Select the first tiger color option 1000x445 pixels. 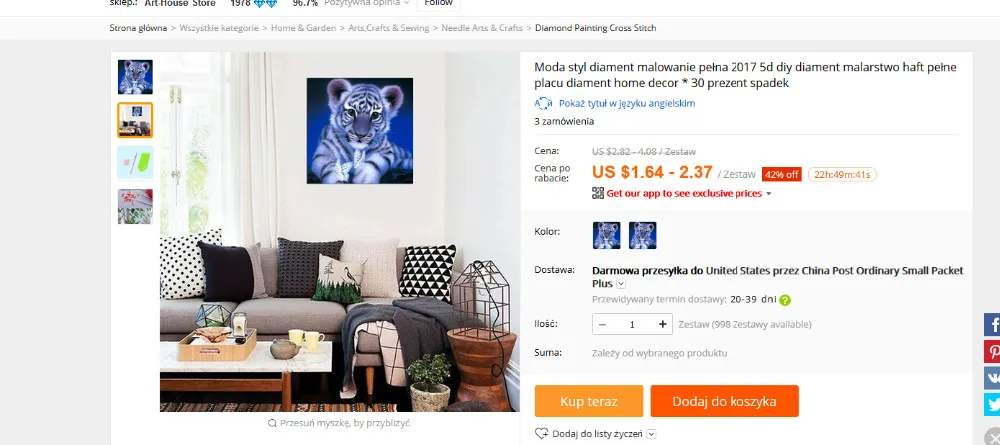tap(607, 235)
